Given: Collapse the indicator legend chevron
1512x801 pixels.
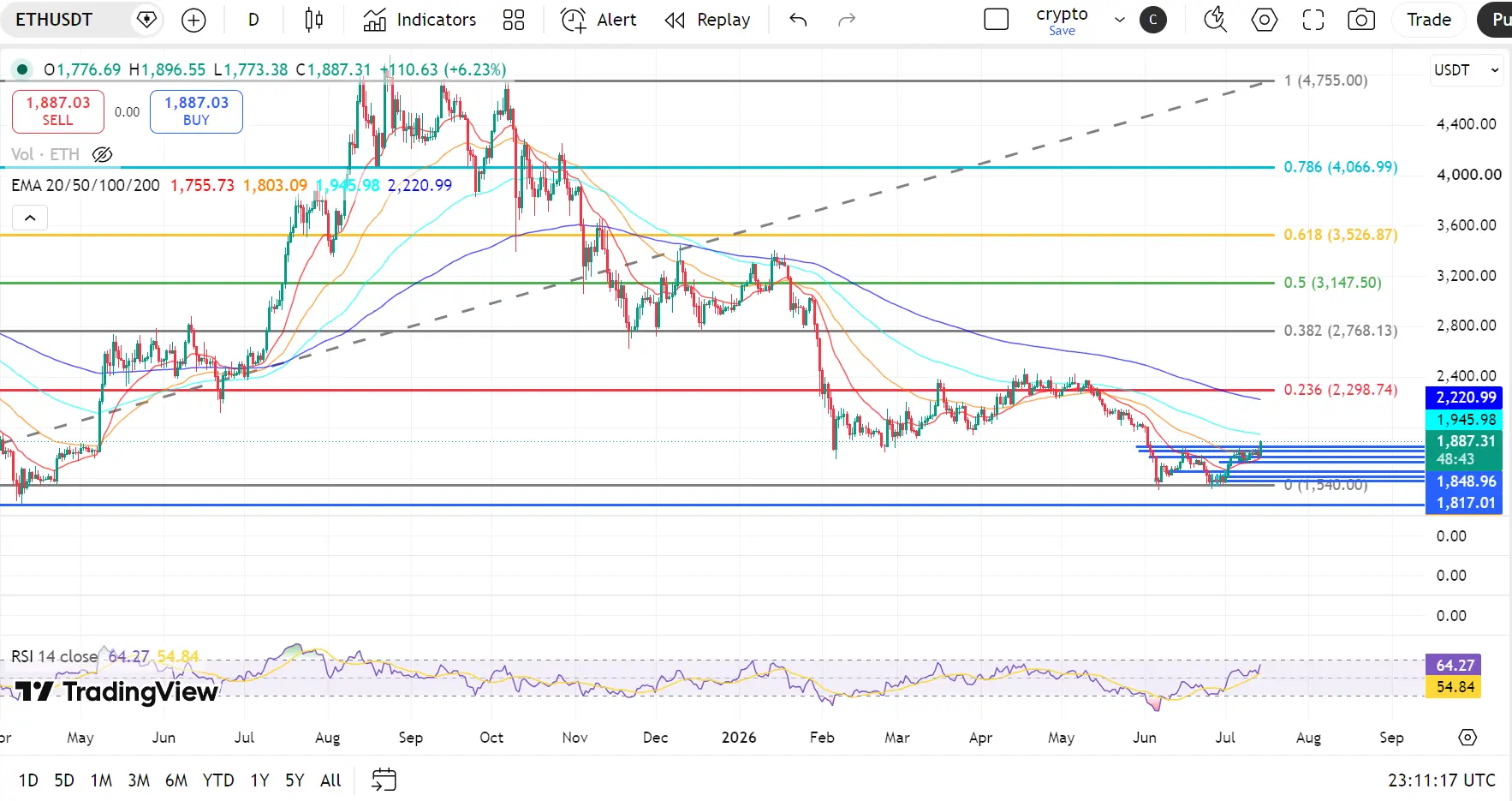Looking at the screenshot, I should point(30,218).
